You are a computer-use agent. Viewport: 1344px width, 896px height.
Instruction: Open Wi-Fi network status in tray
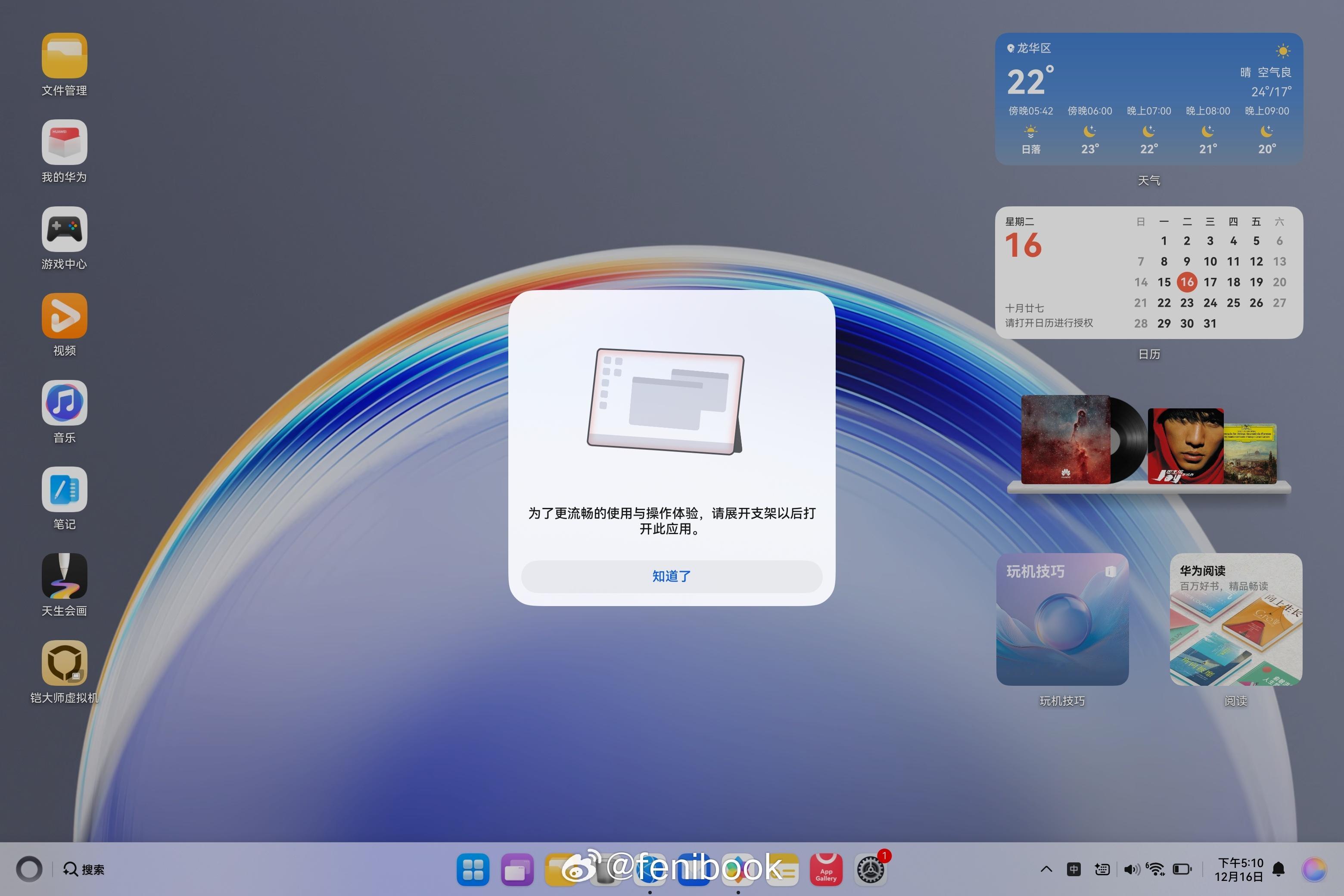click(1155, 870)
